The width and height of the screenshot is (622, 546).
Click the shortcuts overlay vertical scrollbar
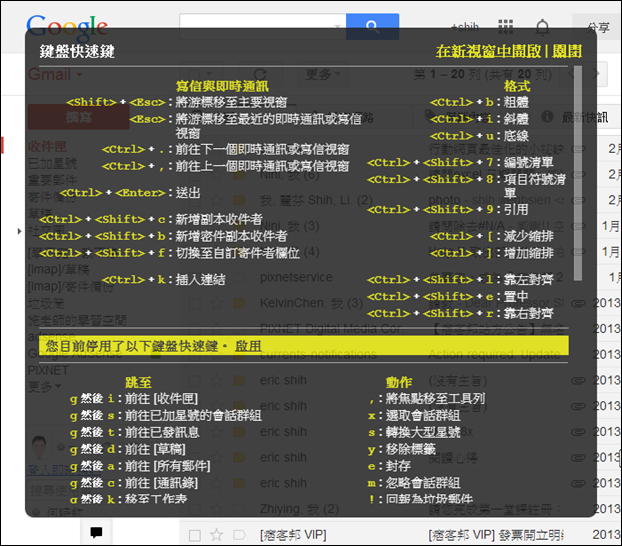(x=578, y=174)
